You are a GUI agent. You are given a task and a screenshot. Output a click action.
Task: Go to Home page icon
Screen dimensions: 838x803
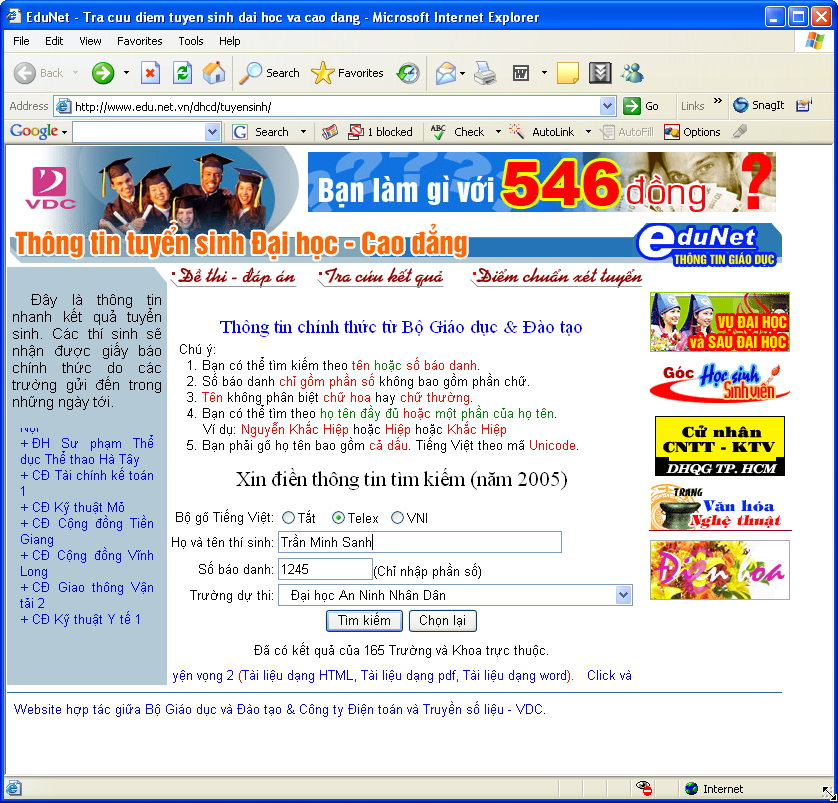(214, 73)
